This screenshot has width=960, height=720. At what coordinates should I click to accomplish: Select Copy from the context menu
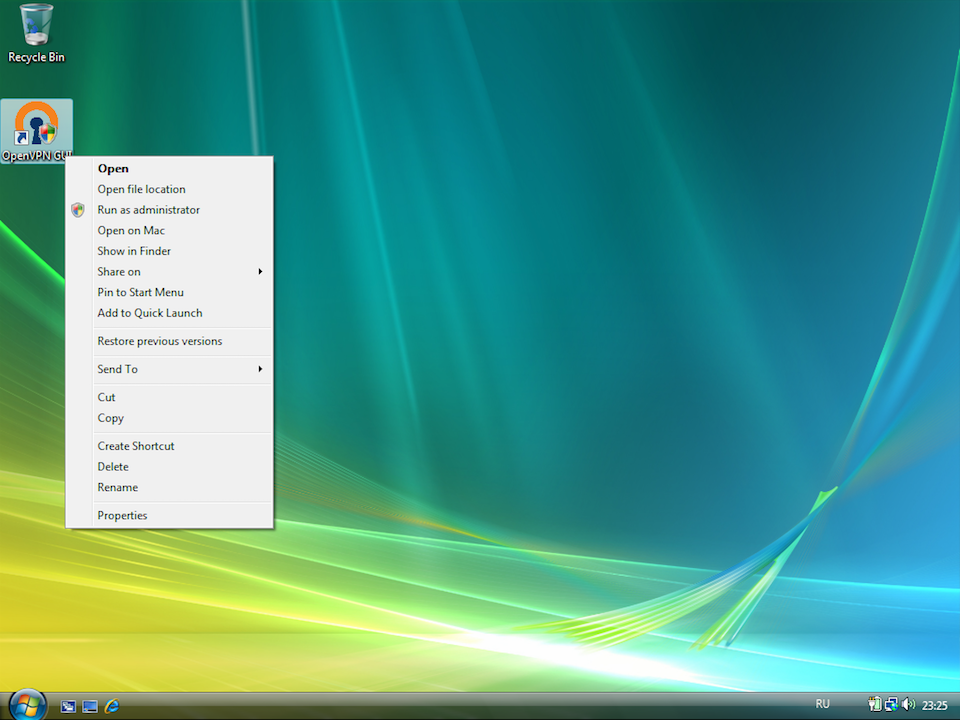coord(169,418)
